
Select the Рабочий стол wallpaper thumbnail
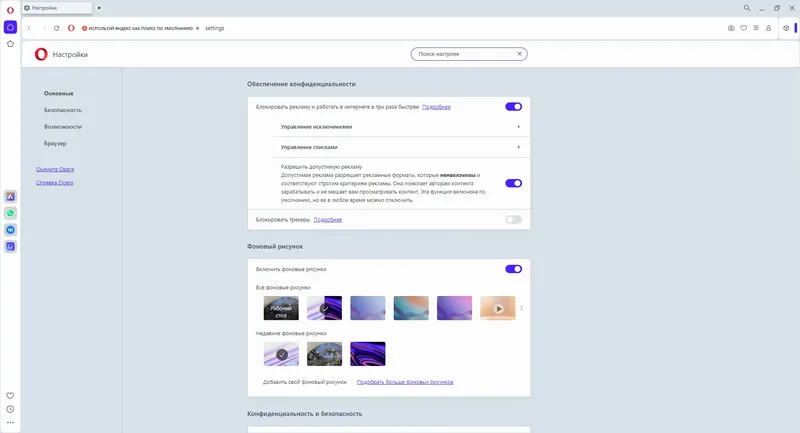click(281, 308)
